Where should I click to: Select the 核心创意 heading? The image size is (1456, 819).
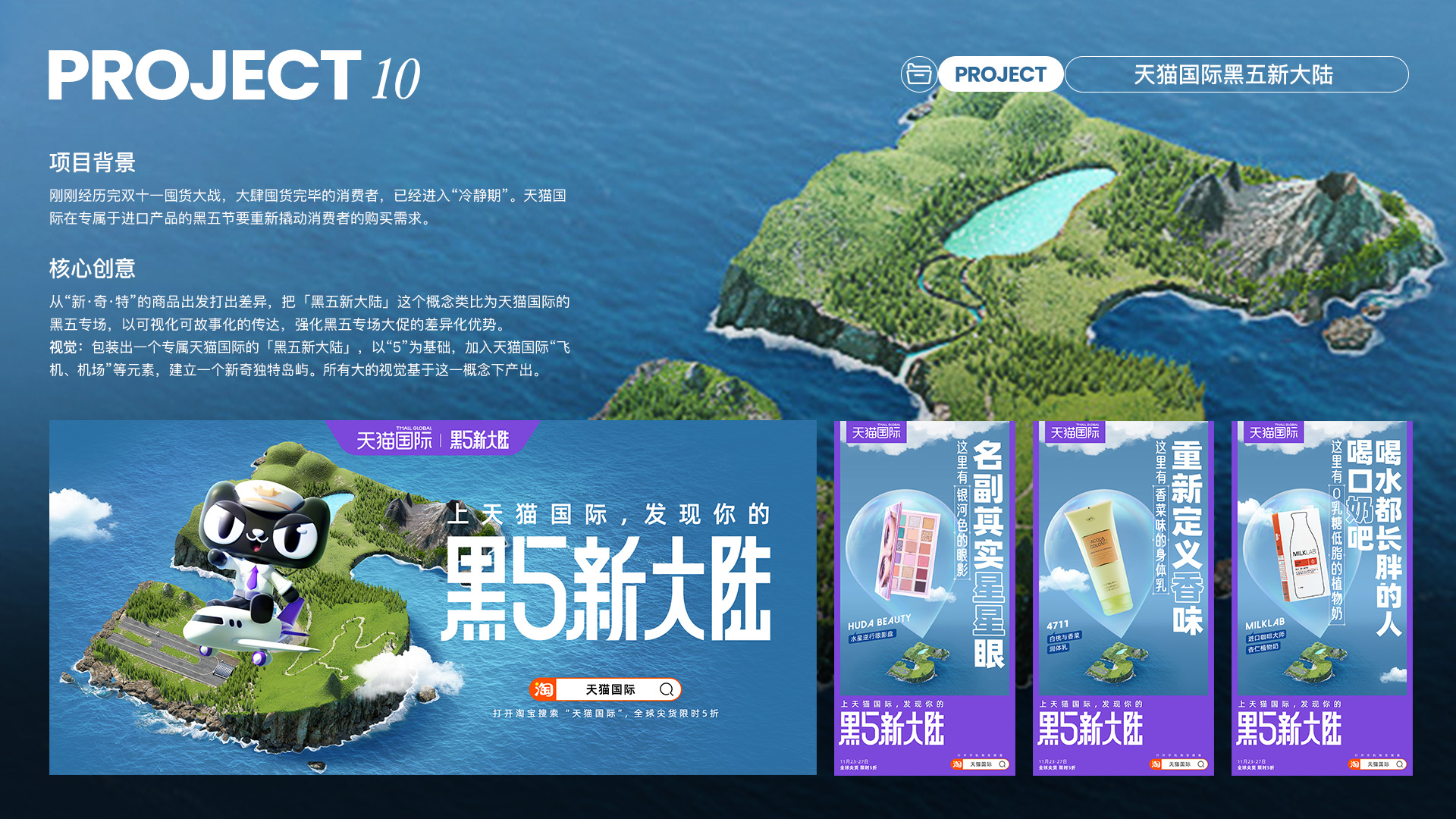93,268
